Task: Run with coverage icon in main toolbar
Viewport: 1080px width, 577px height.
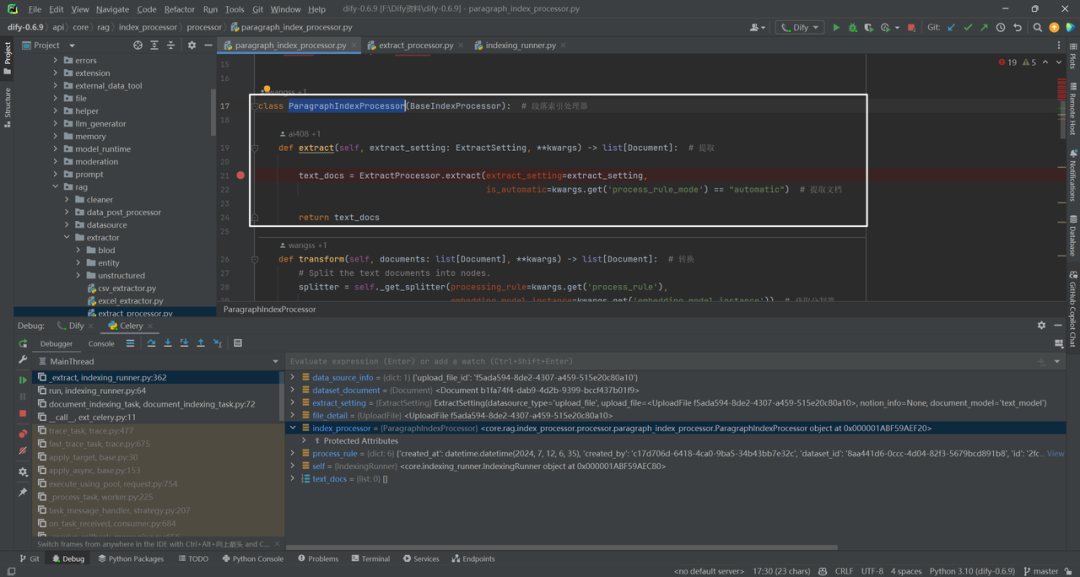Action: [x=869, y=28]
